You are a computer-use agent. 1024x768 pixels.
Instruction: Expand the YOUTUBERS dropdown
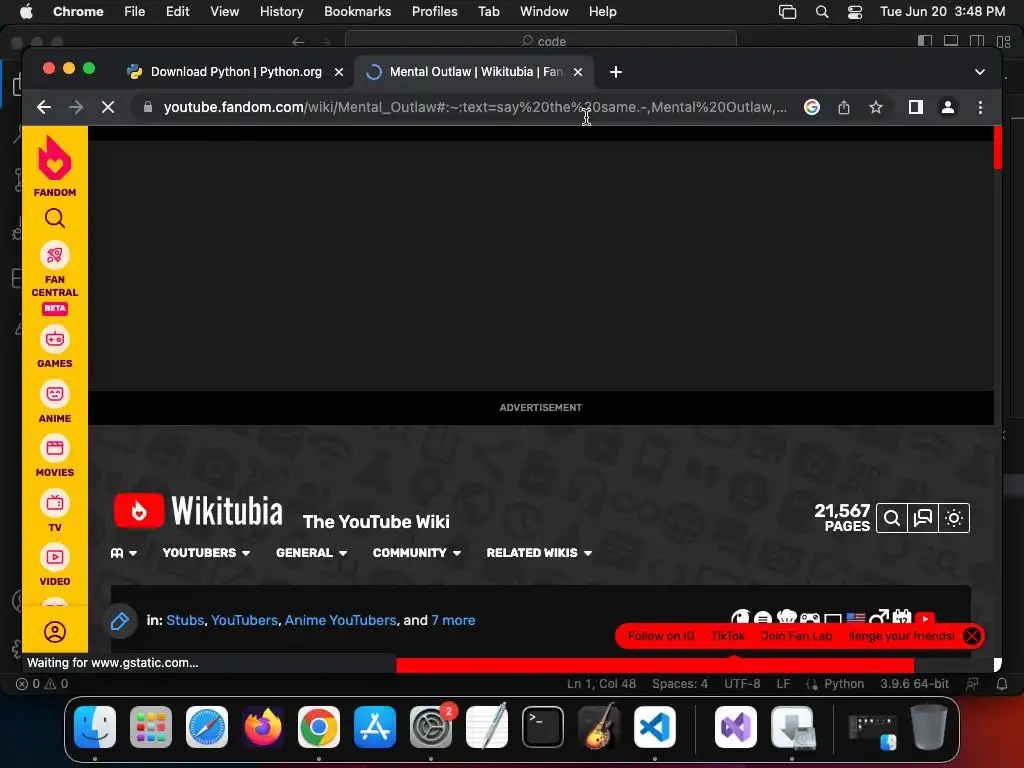tap(206, 552)
